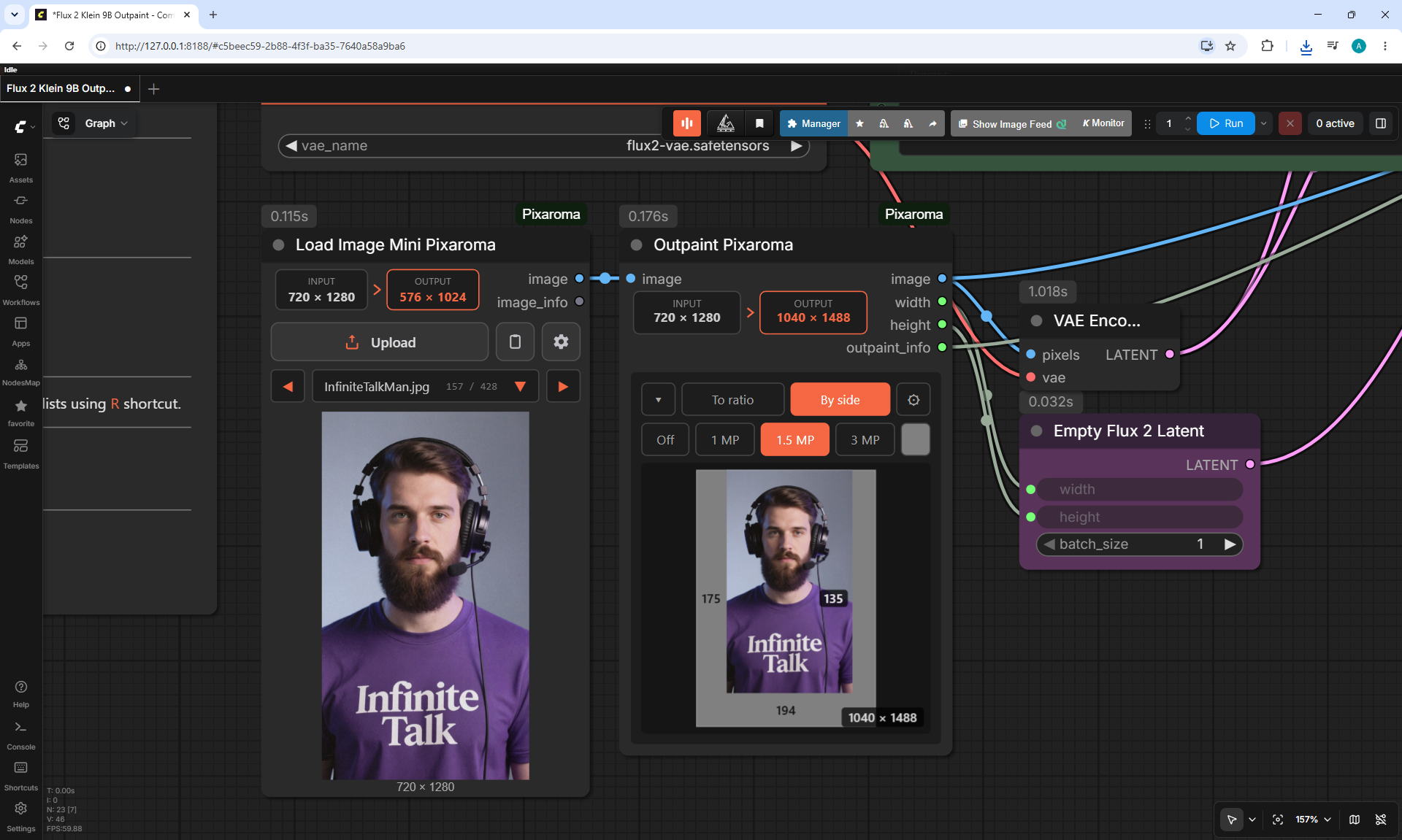
Task: Add a new workflow tab
Action: [x=153, y=88]
